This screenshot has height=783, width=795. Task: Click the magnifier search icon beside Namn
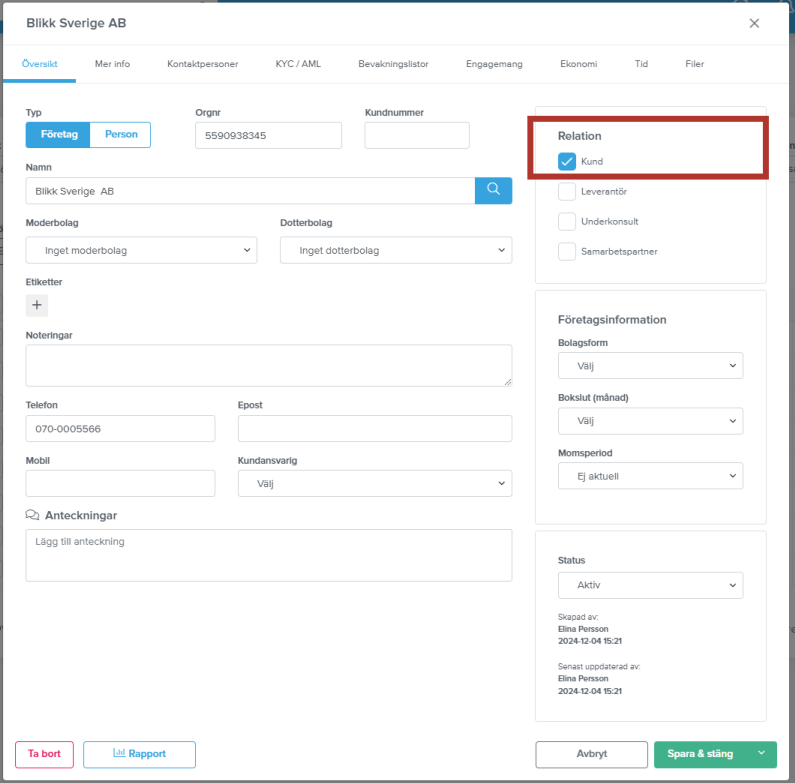click(x=493, y=191)
